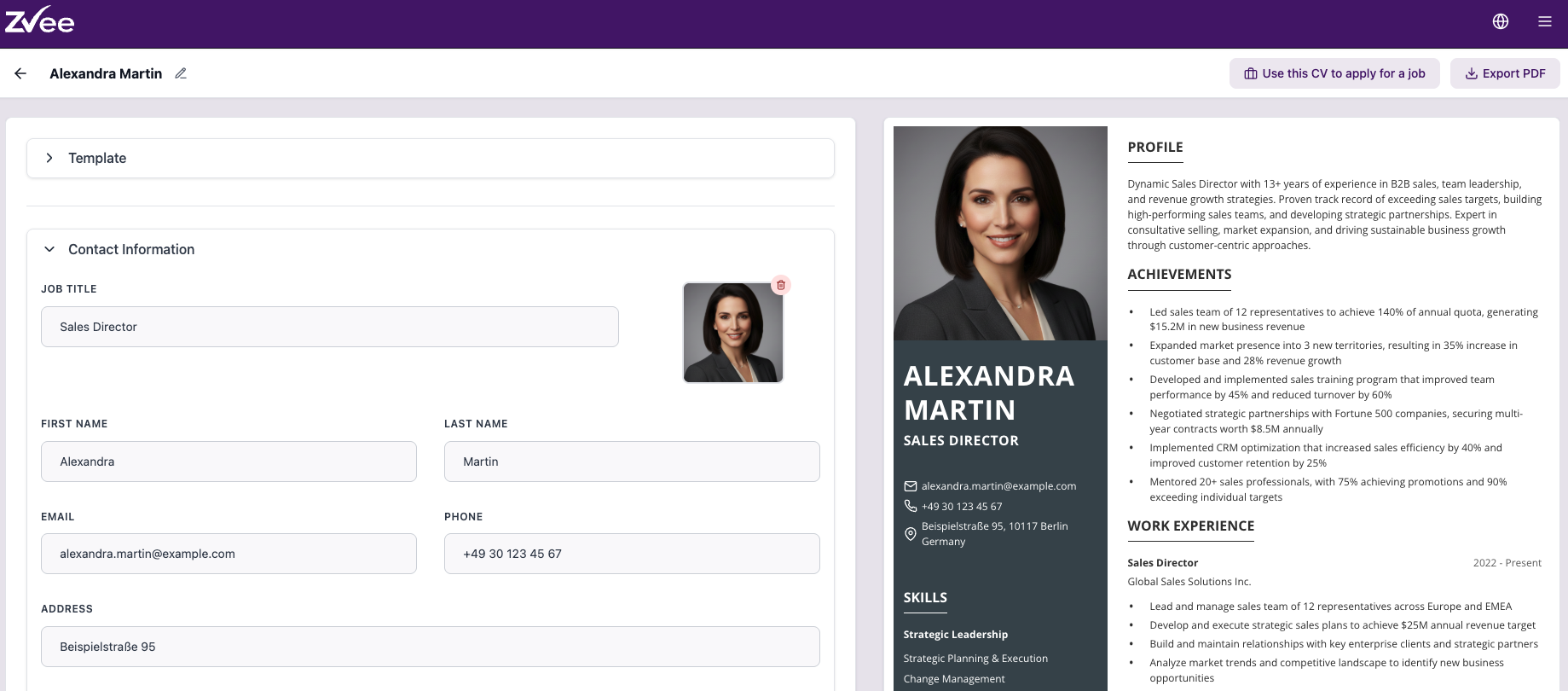Screen dimensions: 1568x691
Task: Delete profile photo with trash icon
Action: click(x=780, y=285)
